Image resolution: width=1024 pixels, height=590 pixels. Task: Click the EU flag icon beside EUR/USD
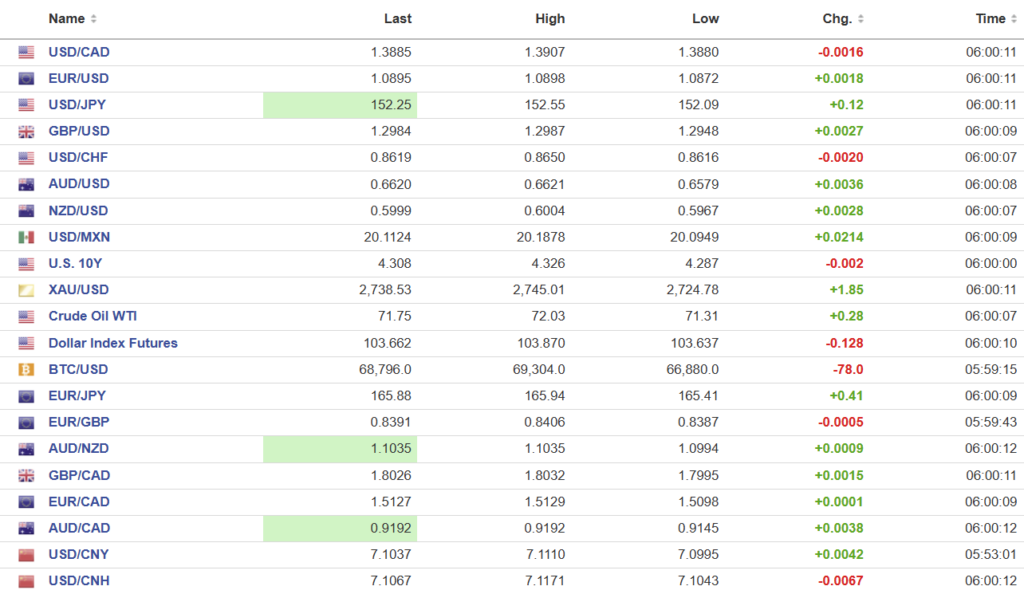tap(26, 79)
